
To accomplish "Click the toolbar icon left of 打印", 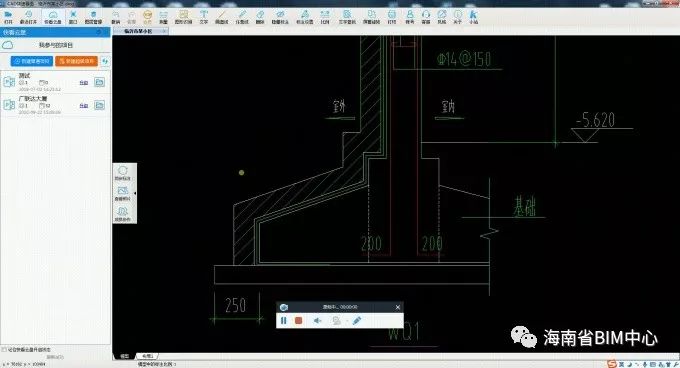I will [x=371, y=17].
